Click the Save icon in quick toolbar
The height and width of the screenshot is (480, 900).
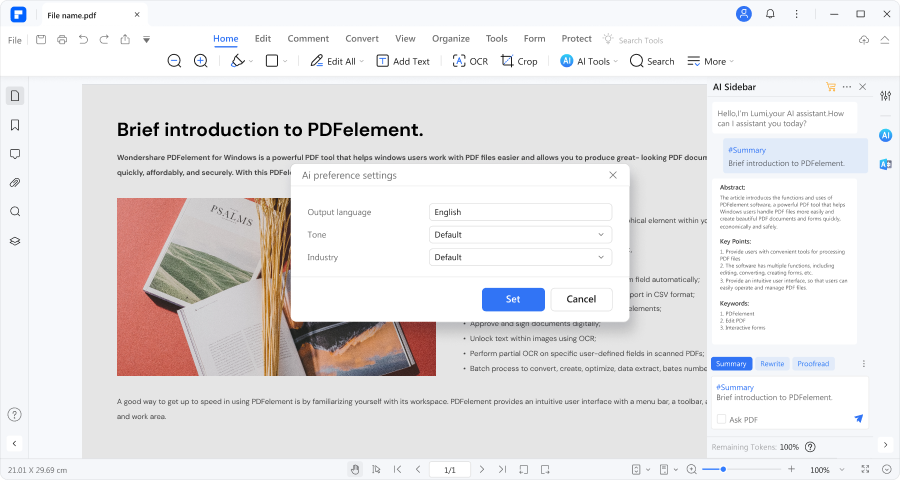coord(41,40)
